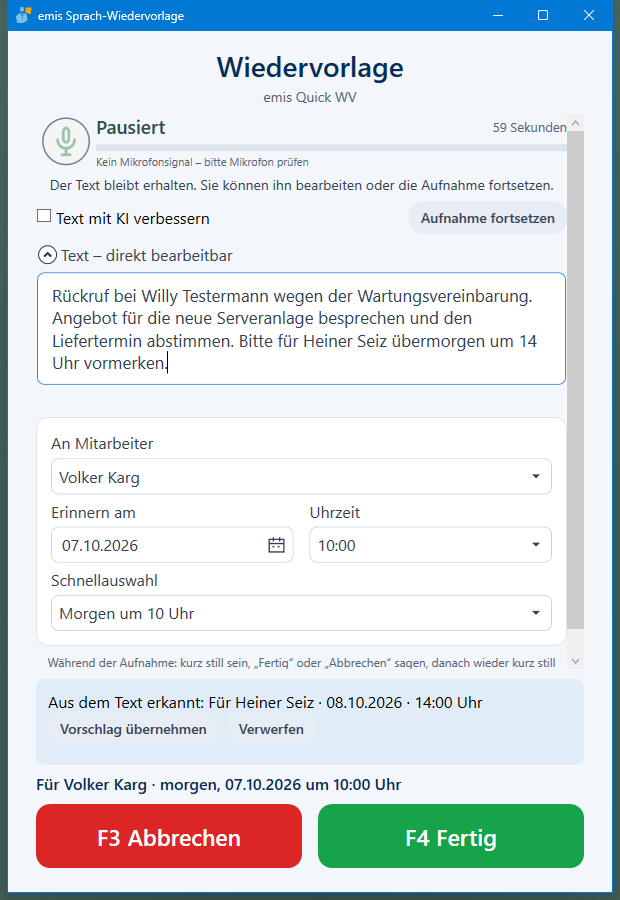Click into the dictated text area

301,329
